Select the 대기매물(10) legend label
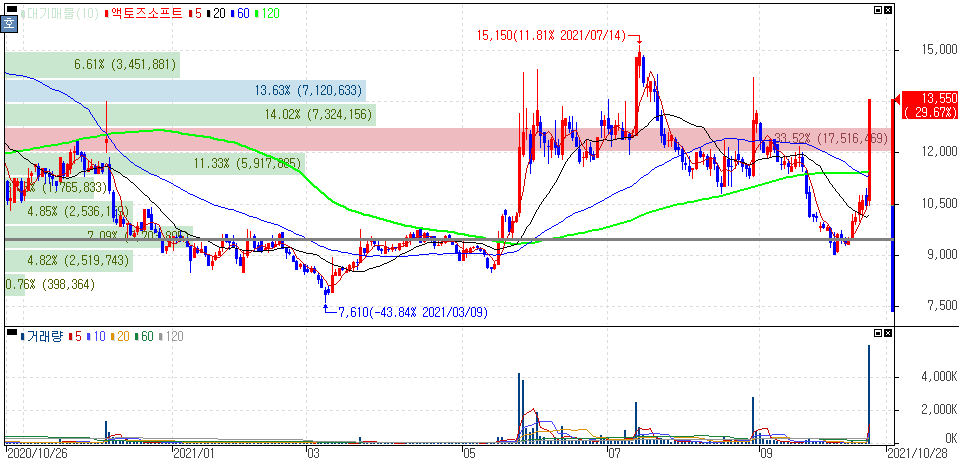 [x=59, y=13]
